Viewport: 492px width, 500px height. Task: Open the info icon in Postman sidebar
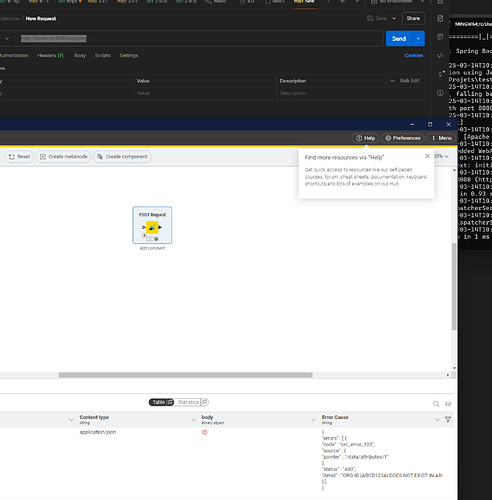[x=440, y=93]
